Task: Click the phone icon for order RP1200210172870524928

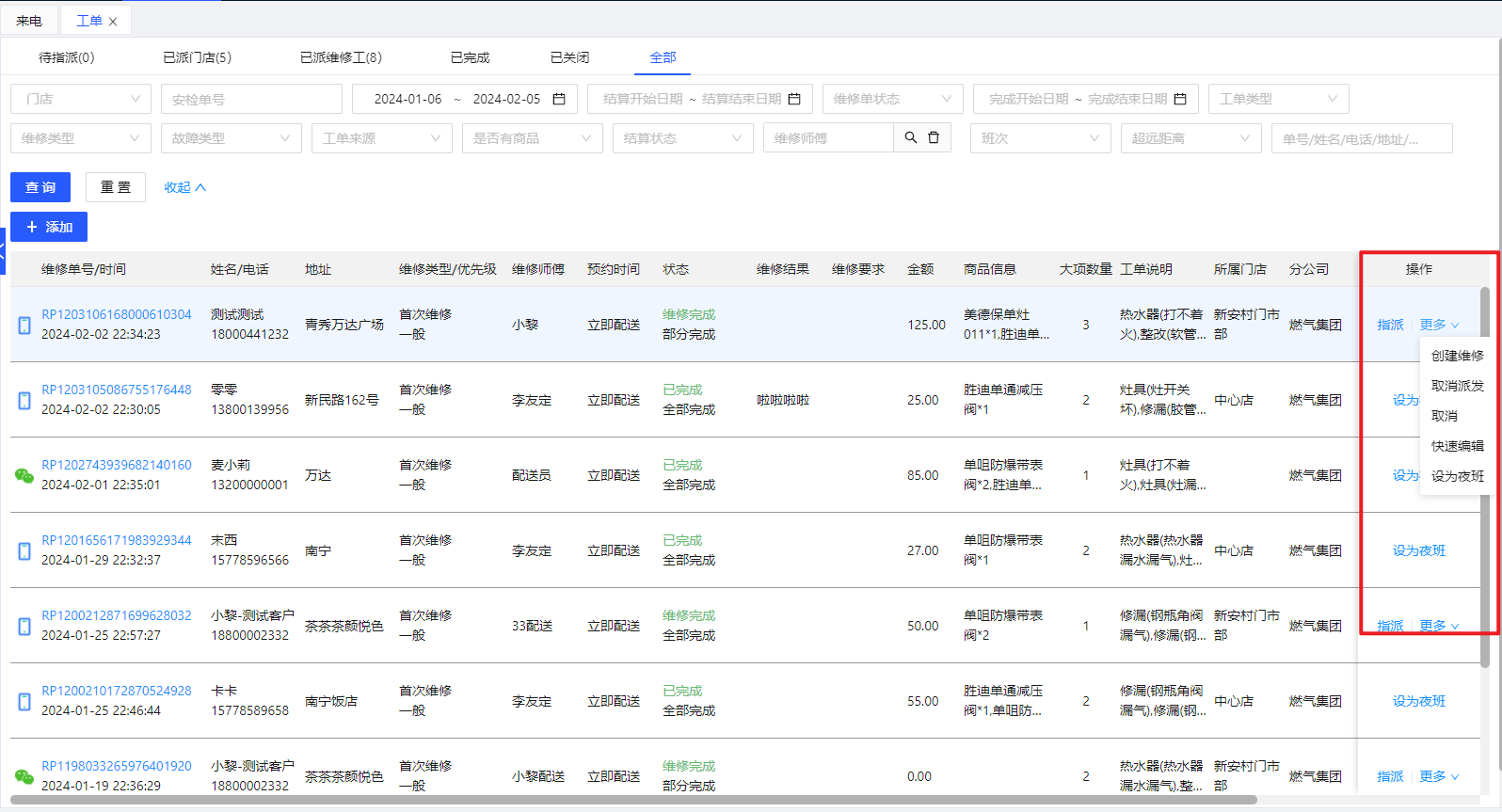Action: [x=24, y=701]
